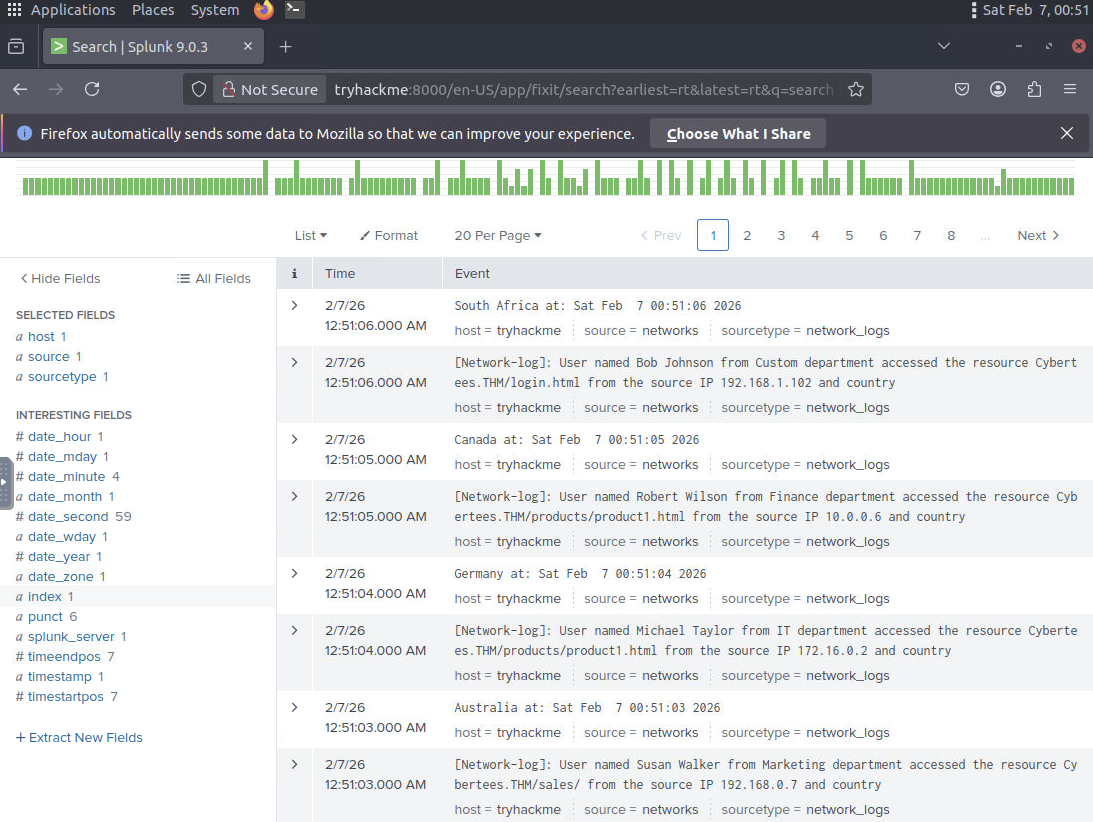Click the Choose What I Share button
Image resolution: width=1093 pixels, height=822 pixels.
pyautogui.click(x=738, y=134)
